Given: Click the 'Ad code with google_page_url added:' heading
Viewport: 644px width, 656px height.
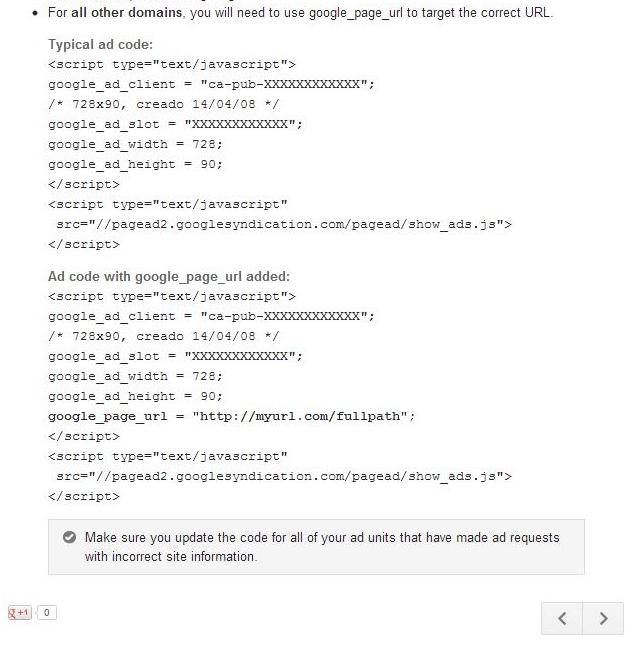Looking at the screenshot, I should [169, 277].
